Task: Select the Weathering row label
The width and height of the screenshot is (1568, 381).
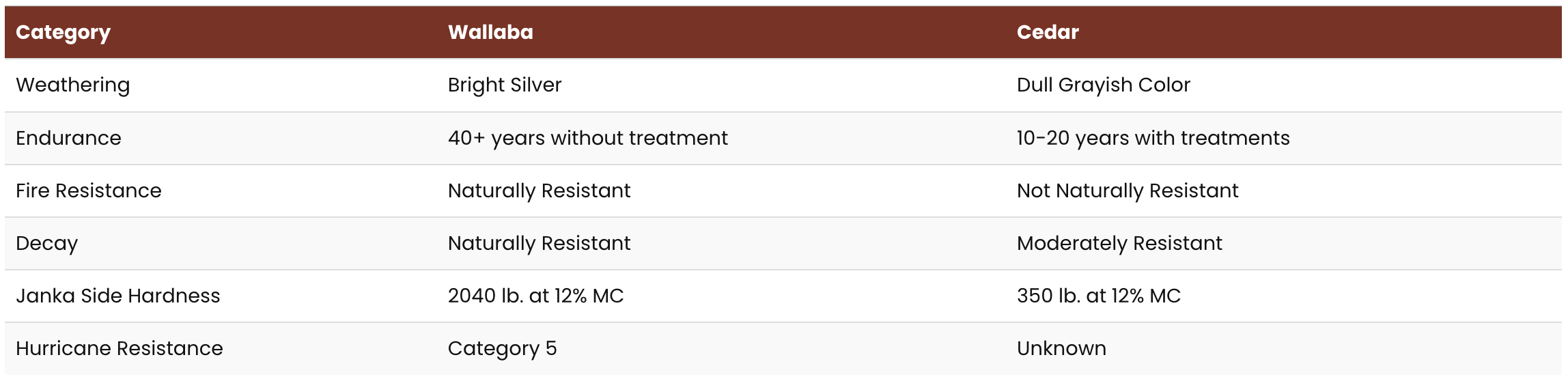Action: (x=72, y=85)
